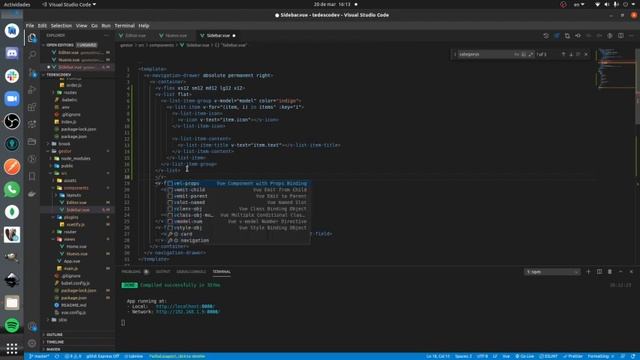
Task: Expand the Outline section
Action: (55, 335)
